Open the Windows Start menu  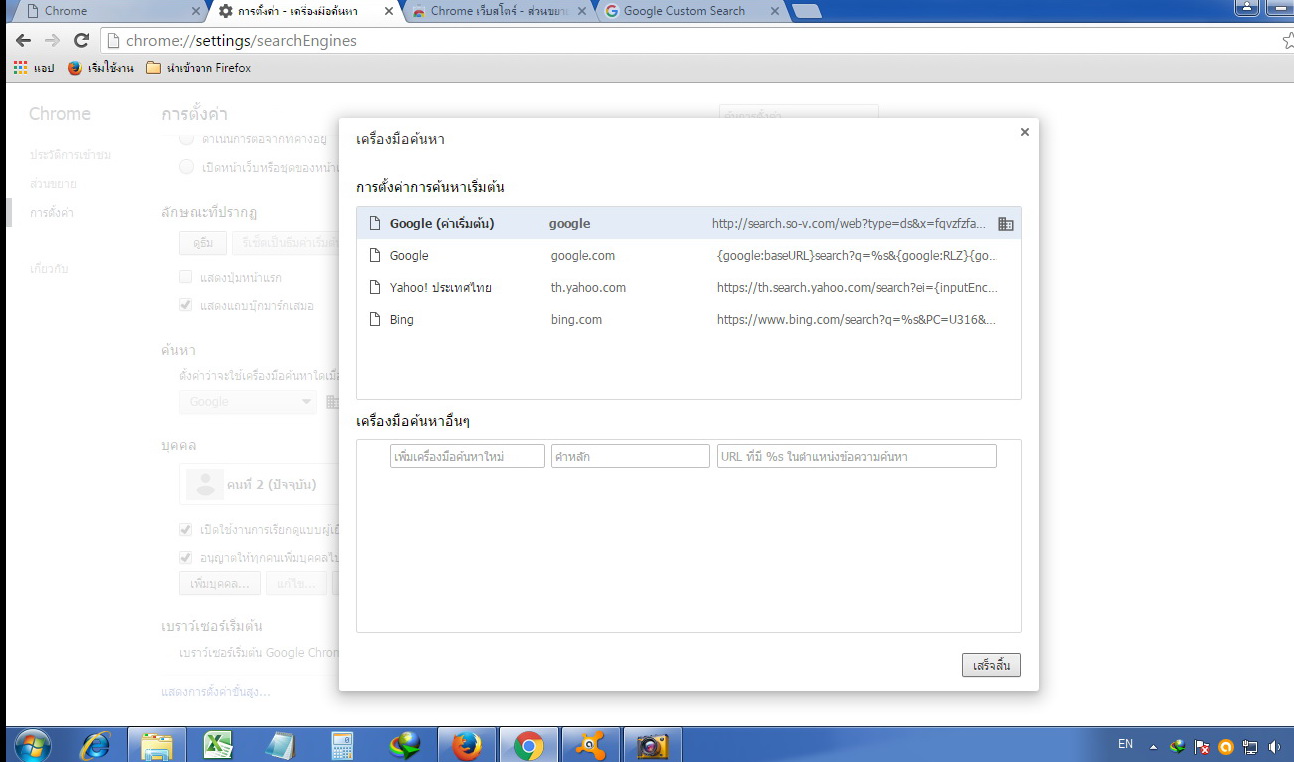33,745
